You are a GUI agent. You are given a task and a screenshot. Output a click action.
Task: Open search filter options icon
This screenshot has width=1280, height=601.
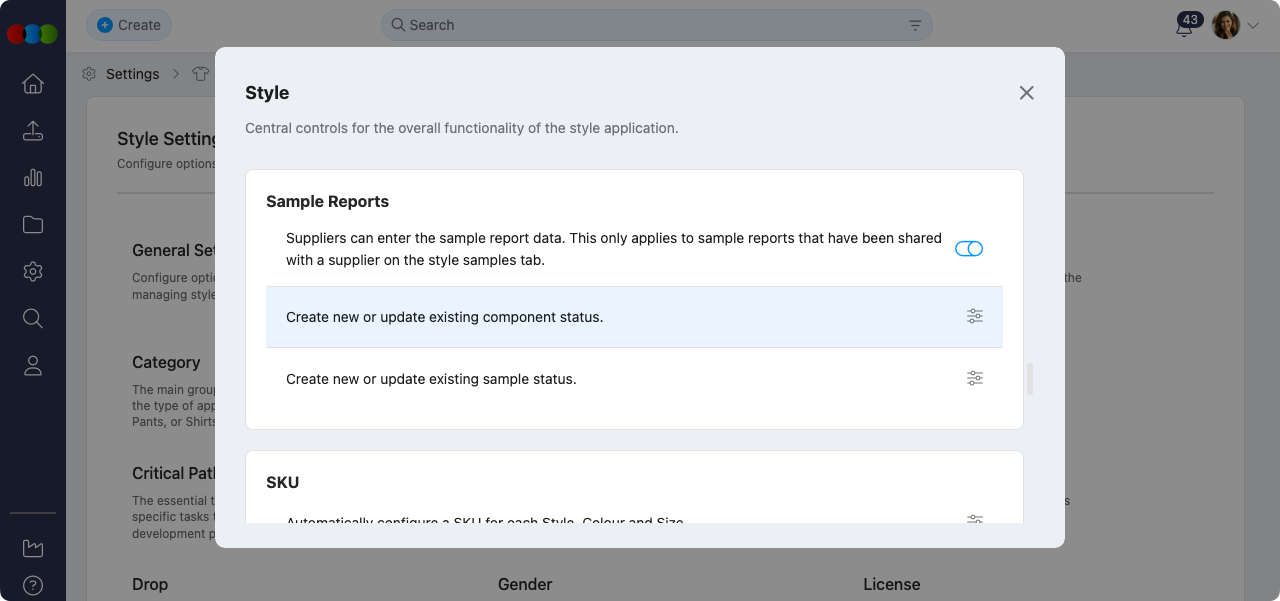coord(915,25)
